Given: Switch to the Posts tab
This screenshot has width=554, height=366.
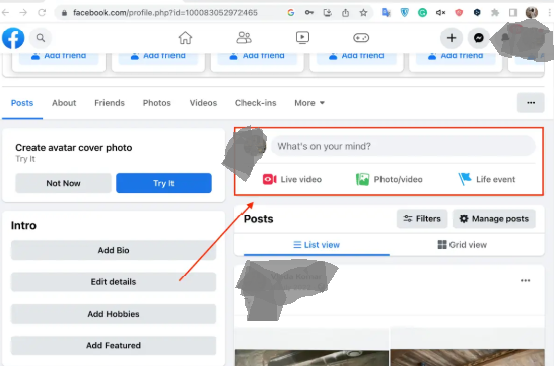Looking at the screenshot, I should point(22,103).
